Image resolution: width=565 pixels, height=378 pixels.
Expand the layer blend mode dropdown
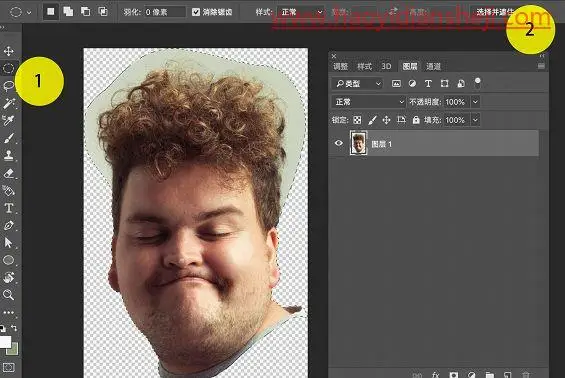click(369, 102)
